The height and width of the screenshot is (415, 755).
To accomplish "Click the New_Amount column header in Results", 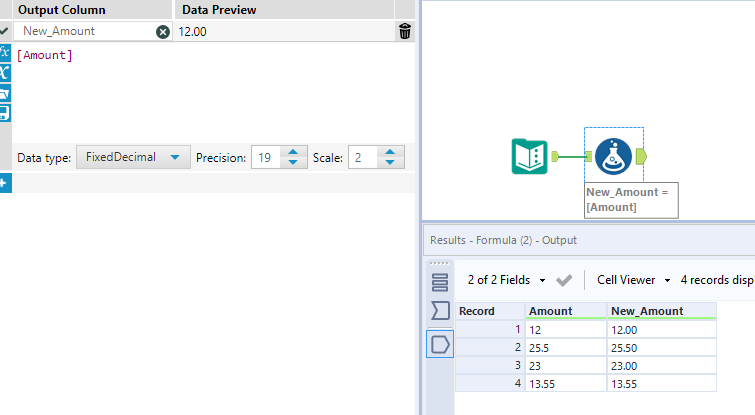I will (x=662, y=311).
